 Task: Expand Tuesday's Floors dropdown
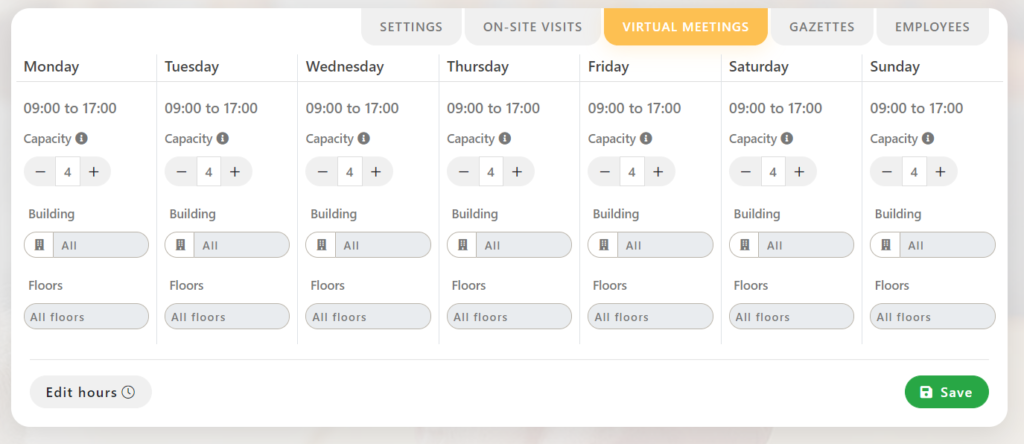click(x=227, y=317)
